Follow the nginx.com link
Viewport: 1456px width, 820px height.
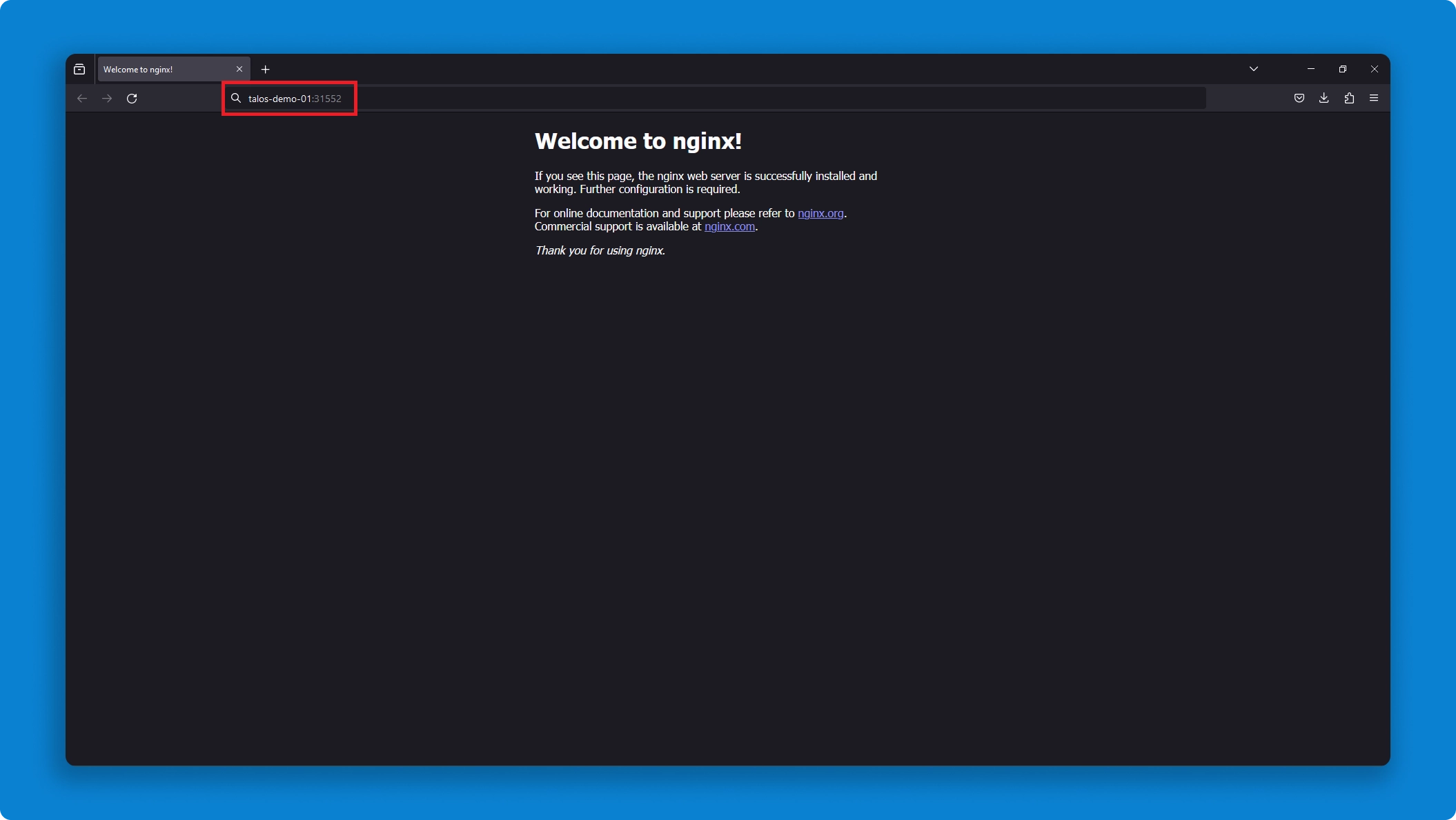point(729,227)
